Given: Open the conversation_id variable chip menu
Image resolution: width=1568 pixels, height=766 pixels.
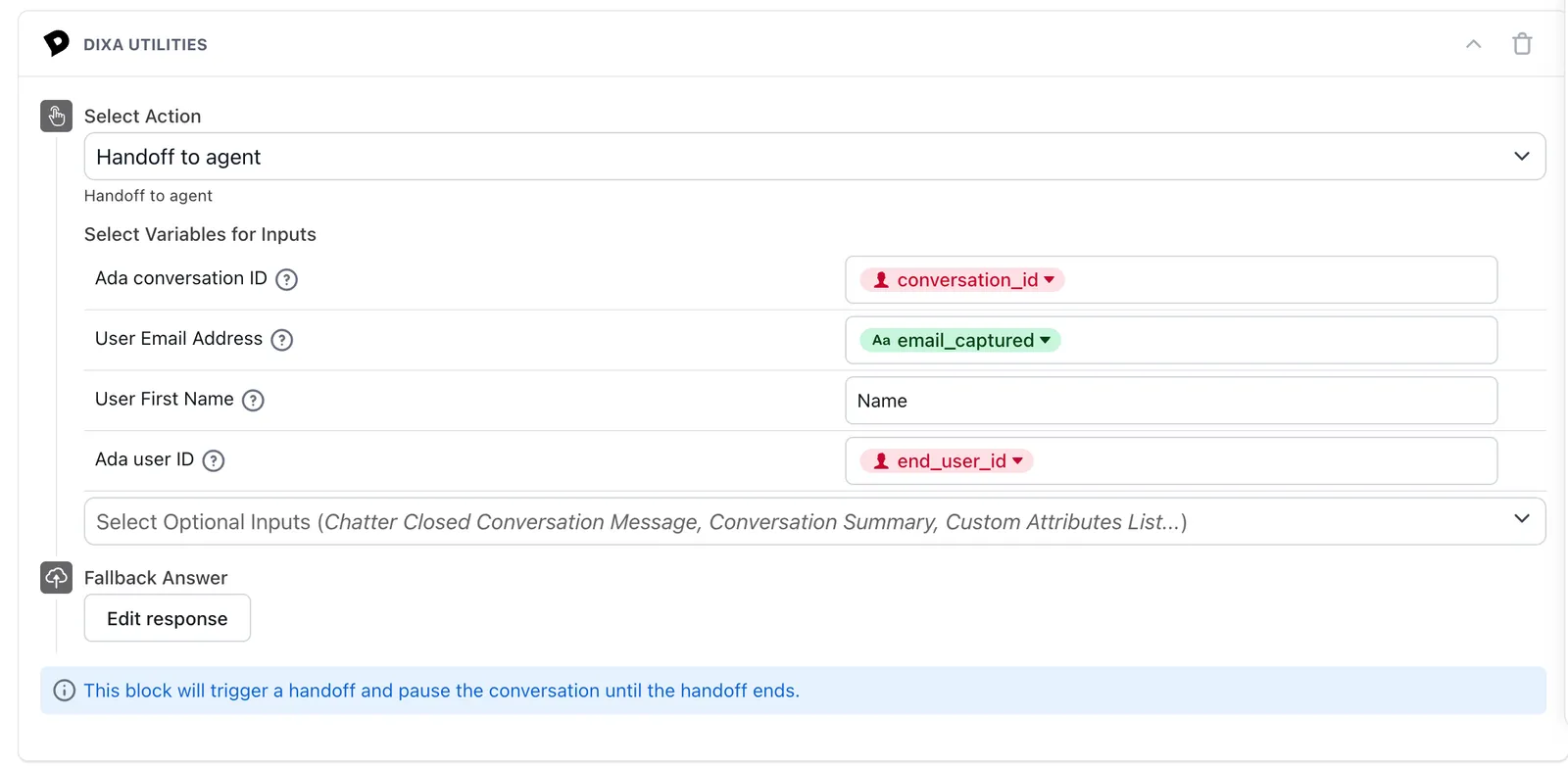Looking at the screenshot, I should (962, 280).
